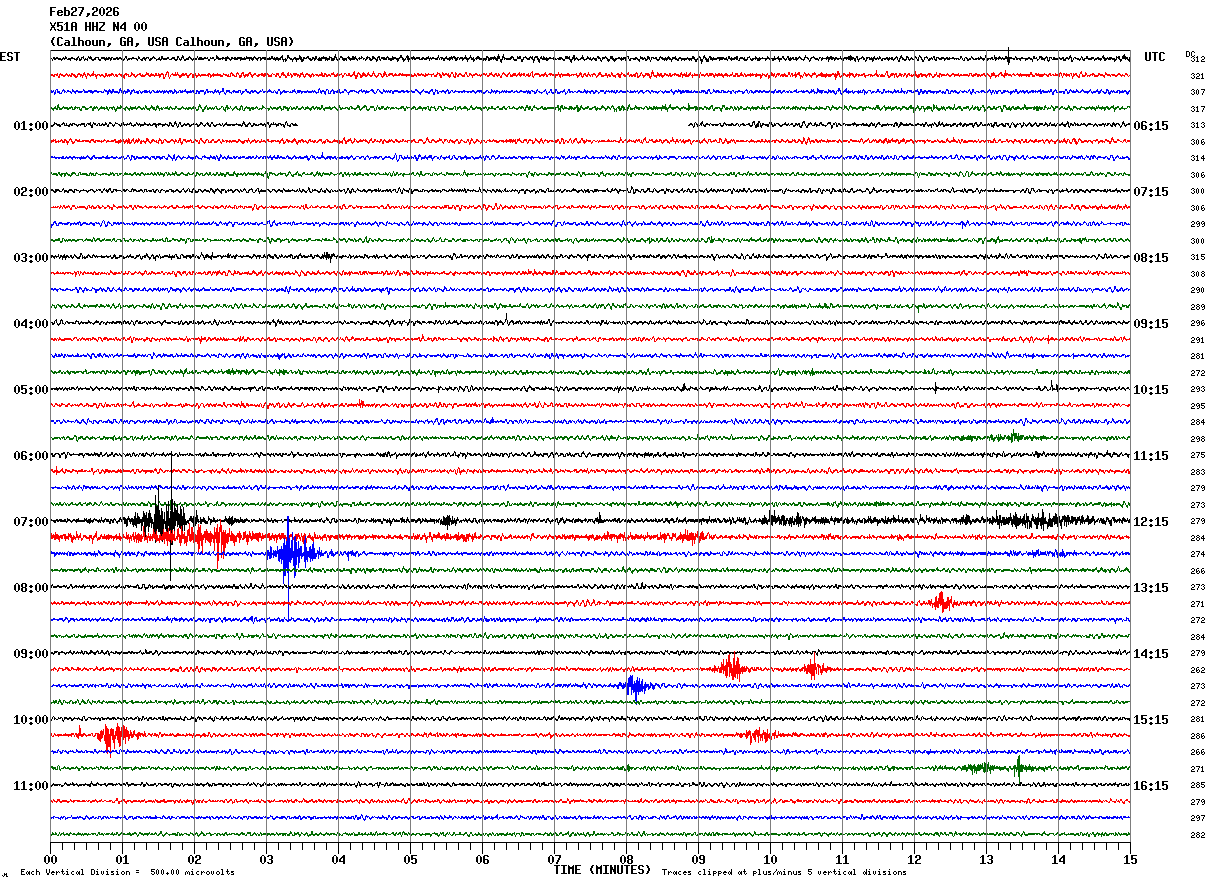
Task: Click the X51A HHZ N4 00 station label
Action: pos(98,27)
